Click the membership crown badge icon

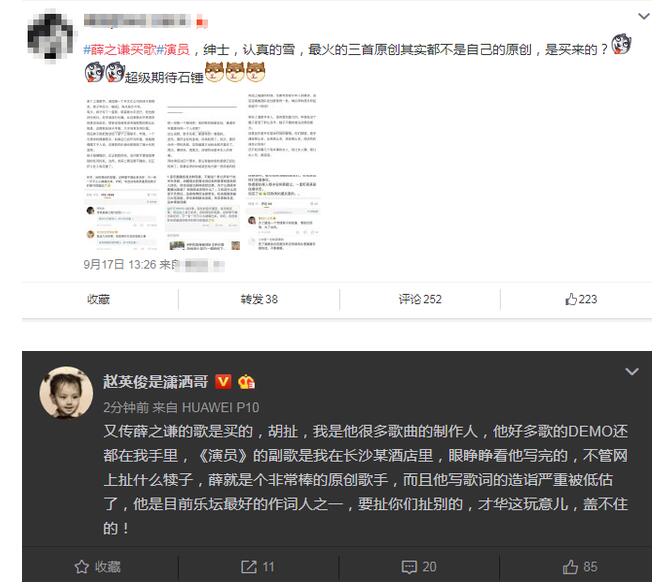pyautogui.click(x=246, y=382)
